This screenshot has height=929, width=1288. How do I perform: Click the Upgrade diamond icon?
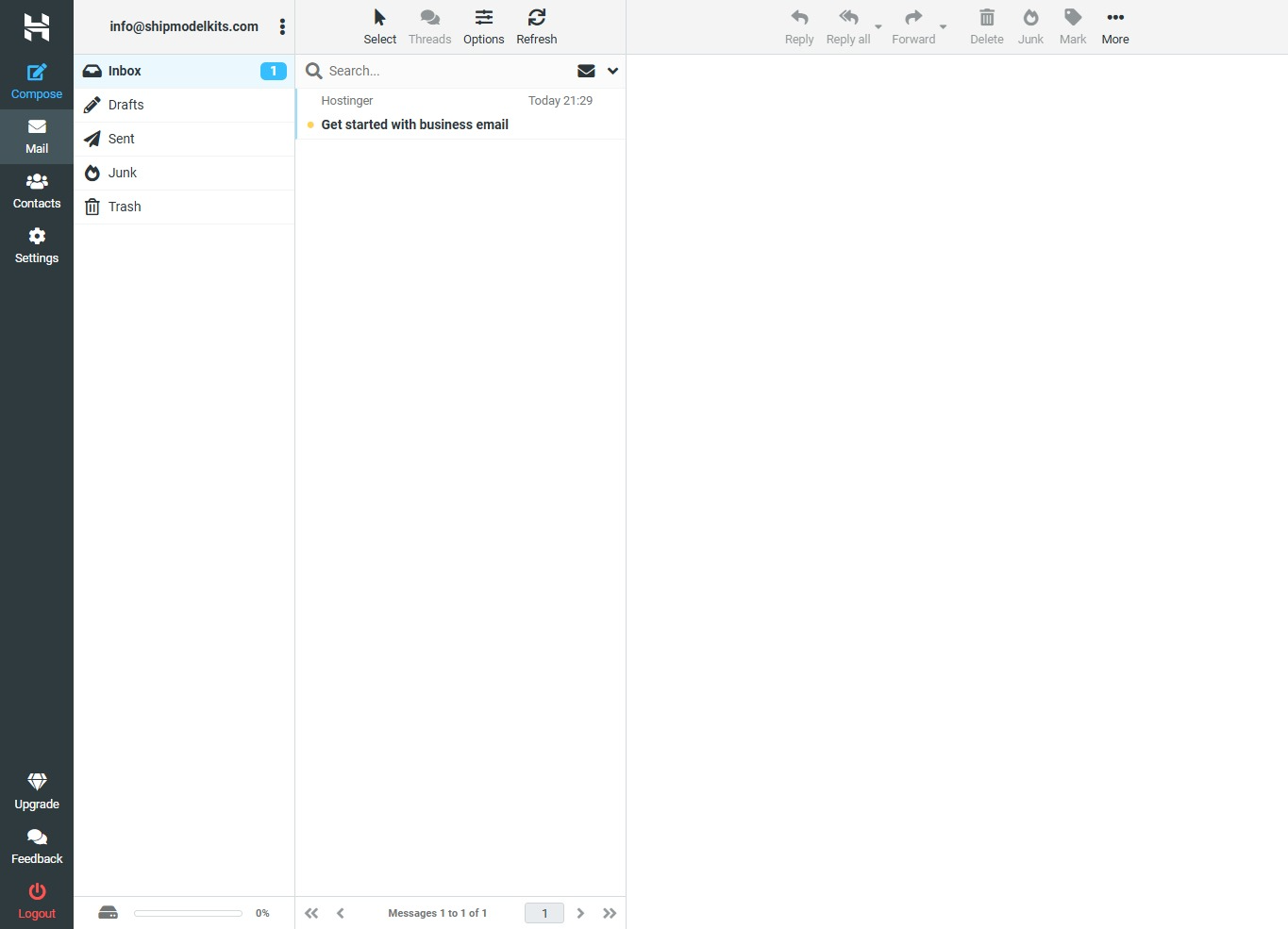(37, 782)
